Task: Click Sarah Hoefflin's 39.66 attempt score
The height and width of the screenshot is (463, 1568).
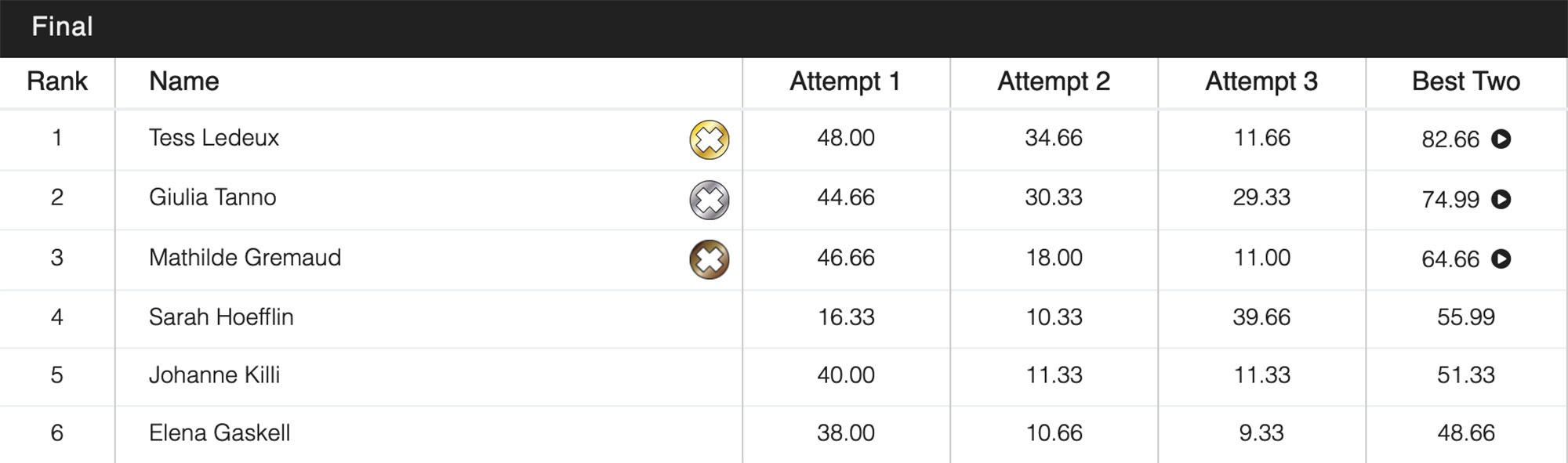Action: point(1261,317)
